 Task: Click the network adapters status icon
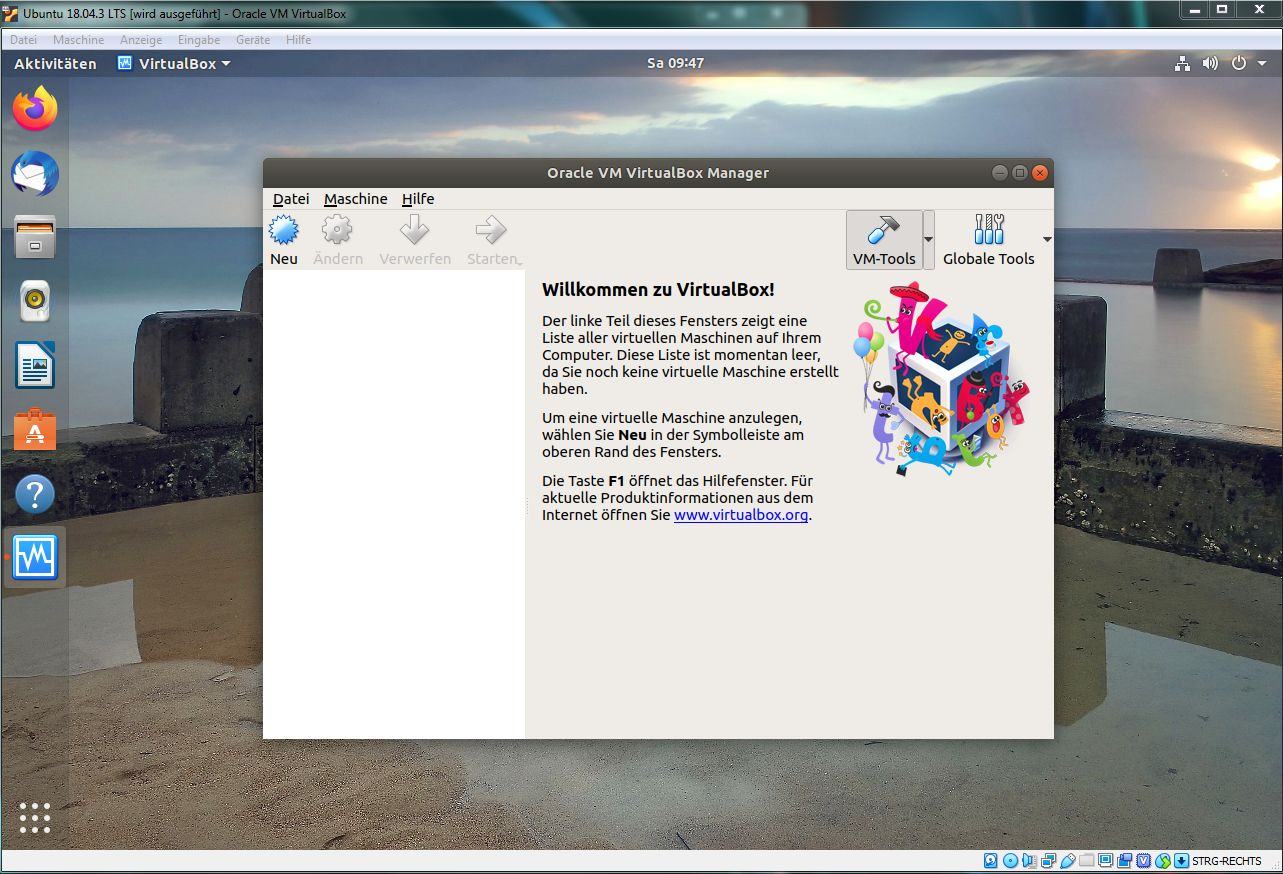[1049, 861]
